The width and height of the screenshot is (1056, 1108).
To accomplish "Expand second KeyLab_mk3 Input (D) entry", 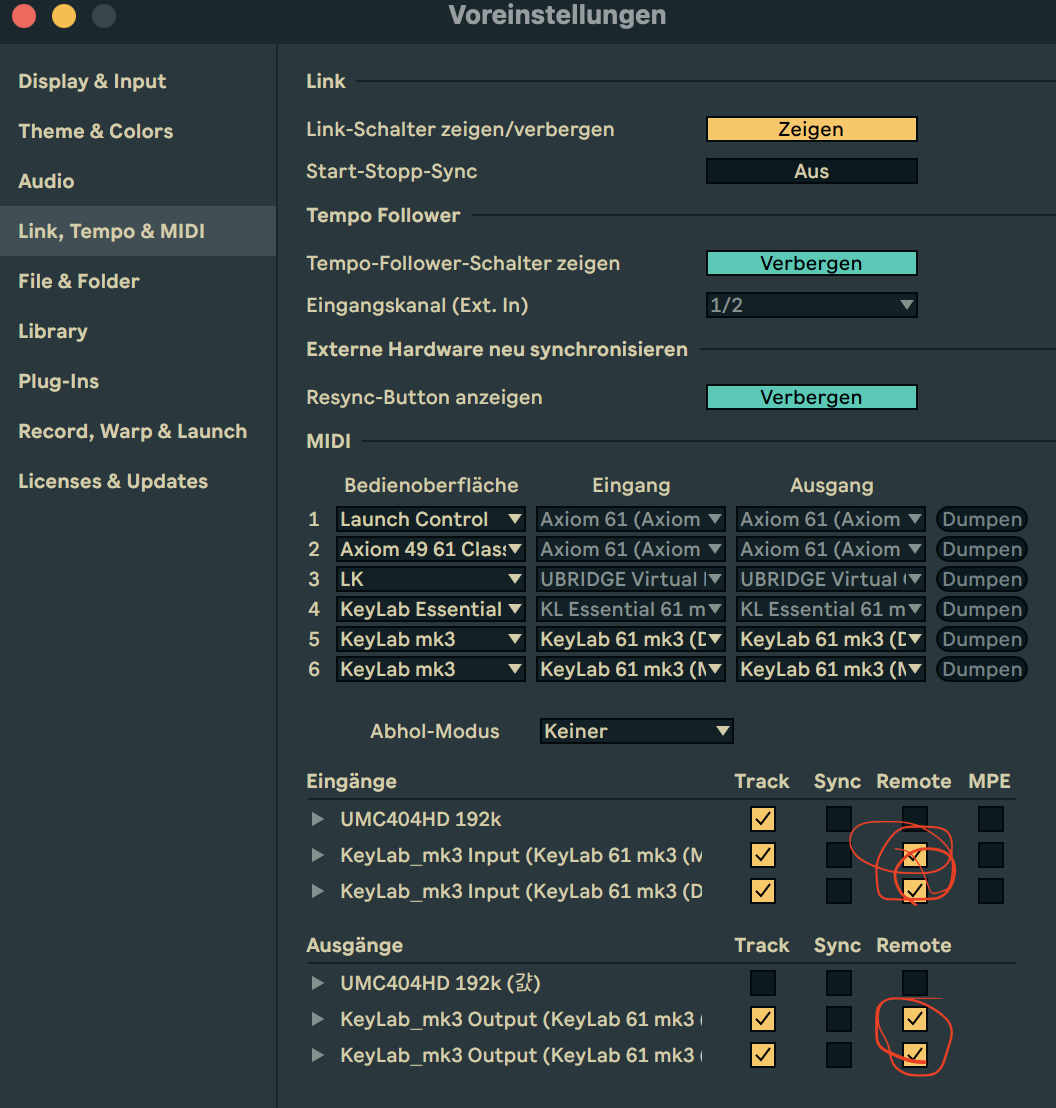I will click(x=317, y=891).
